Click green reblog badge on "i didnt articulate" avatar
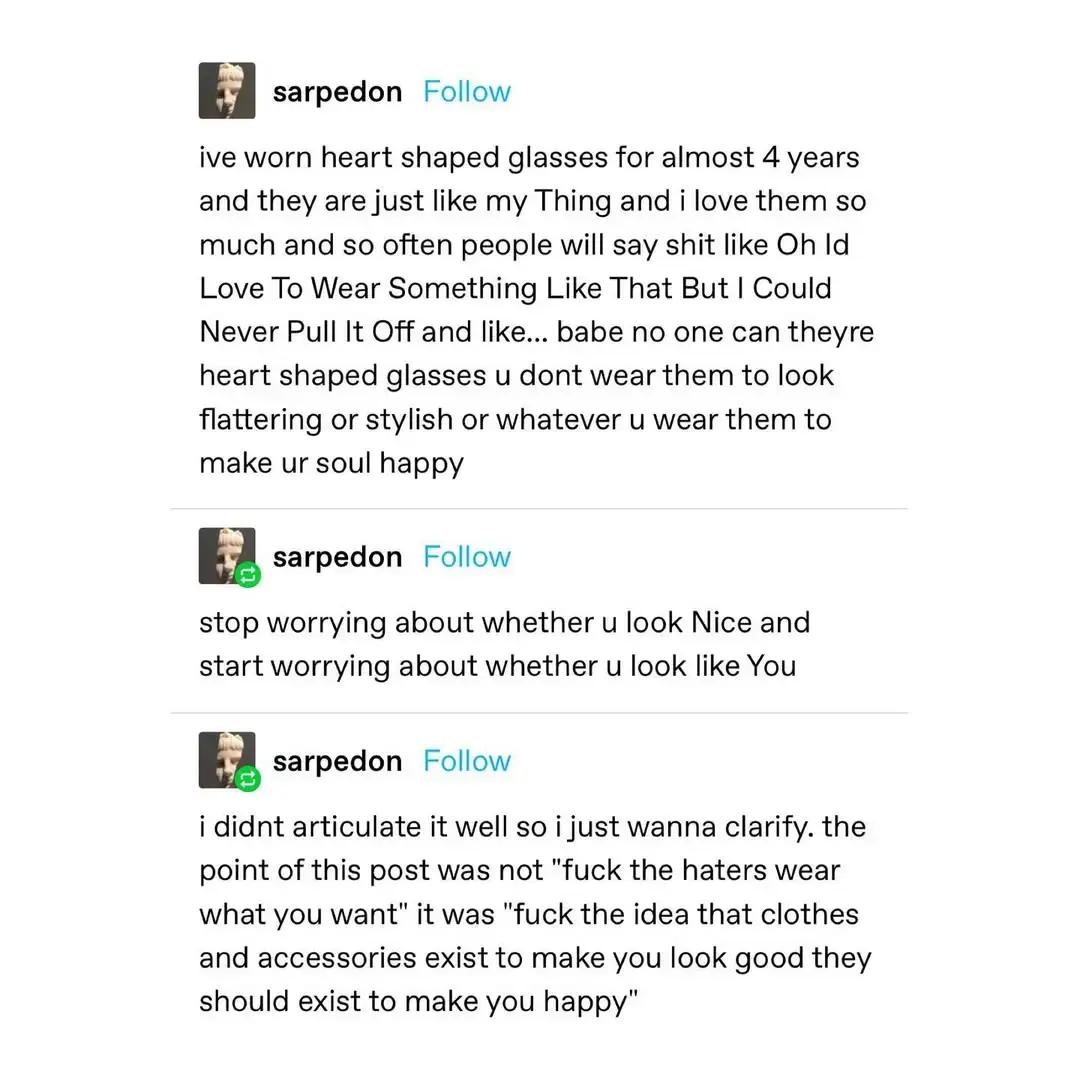 (x=249, y=778)
